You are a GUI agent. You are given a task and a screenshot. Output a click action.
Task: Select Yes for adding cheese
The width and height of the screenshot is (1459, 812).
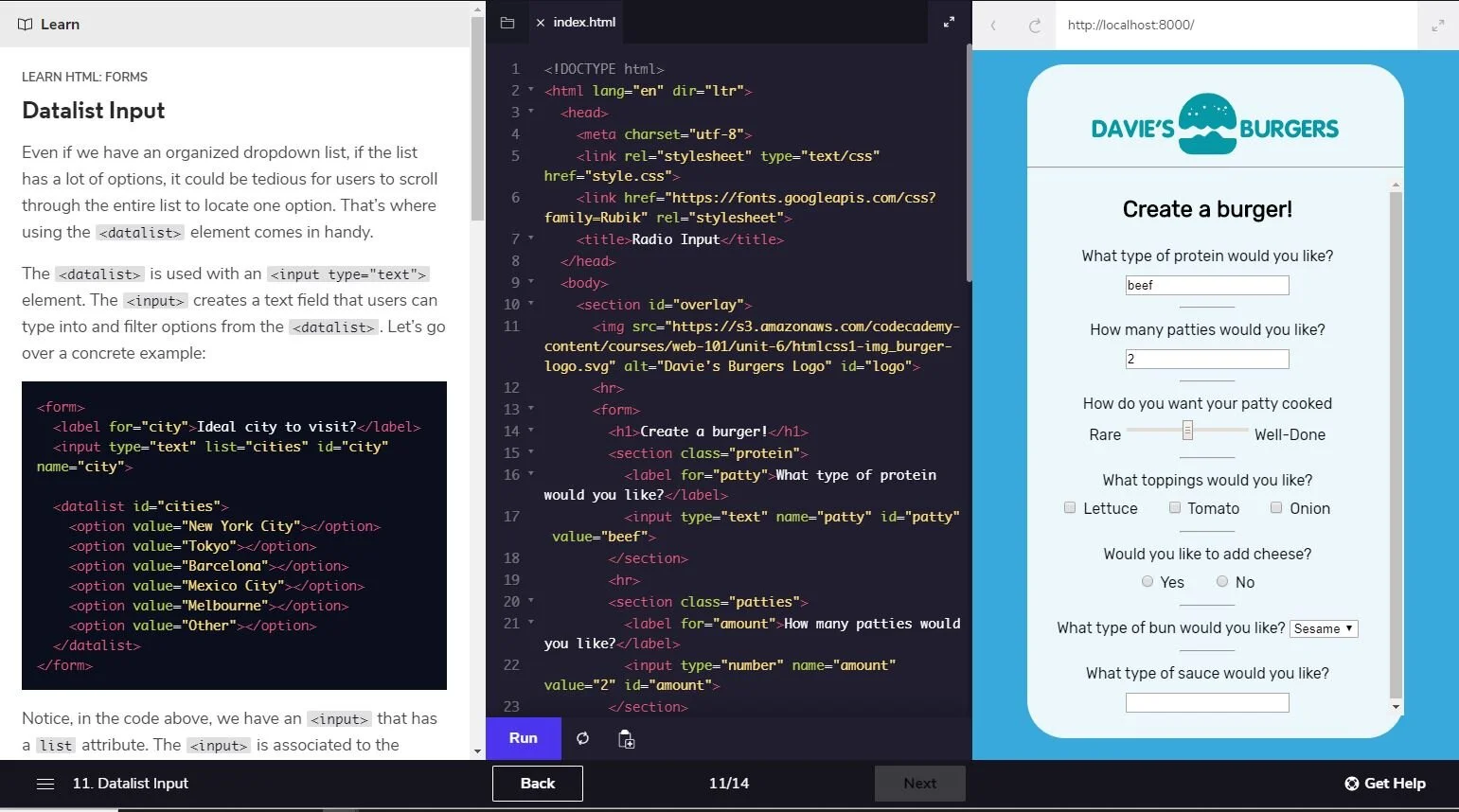(1148, 581)
